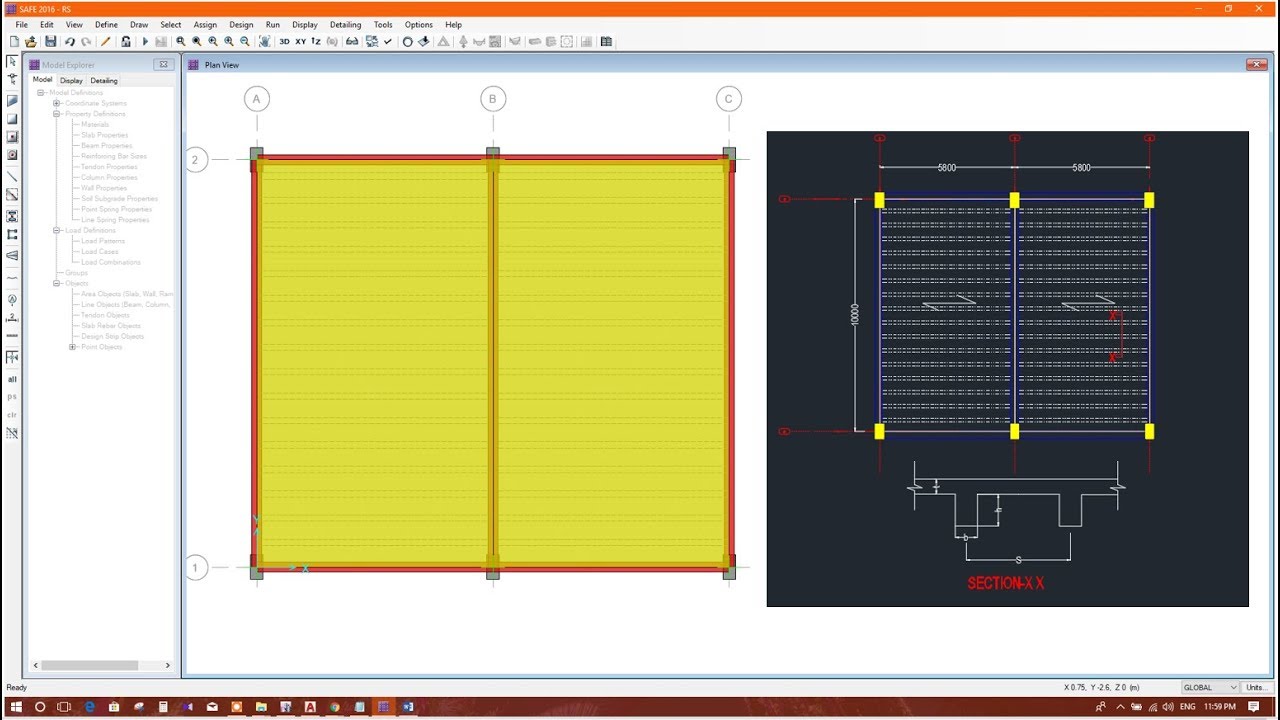Switch to the Display tab in Model Explorer
The image size is (1280, 720).
point(71,80)
